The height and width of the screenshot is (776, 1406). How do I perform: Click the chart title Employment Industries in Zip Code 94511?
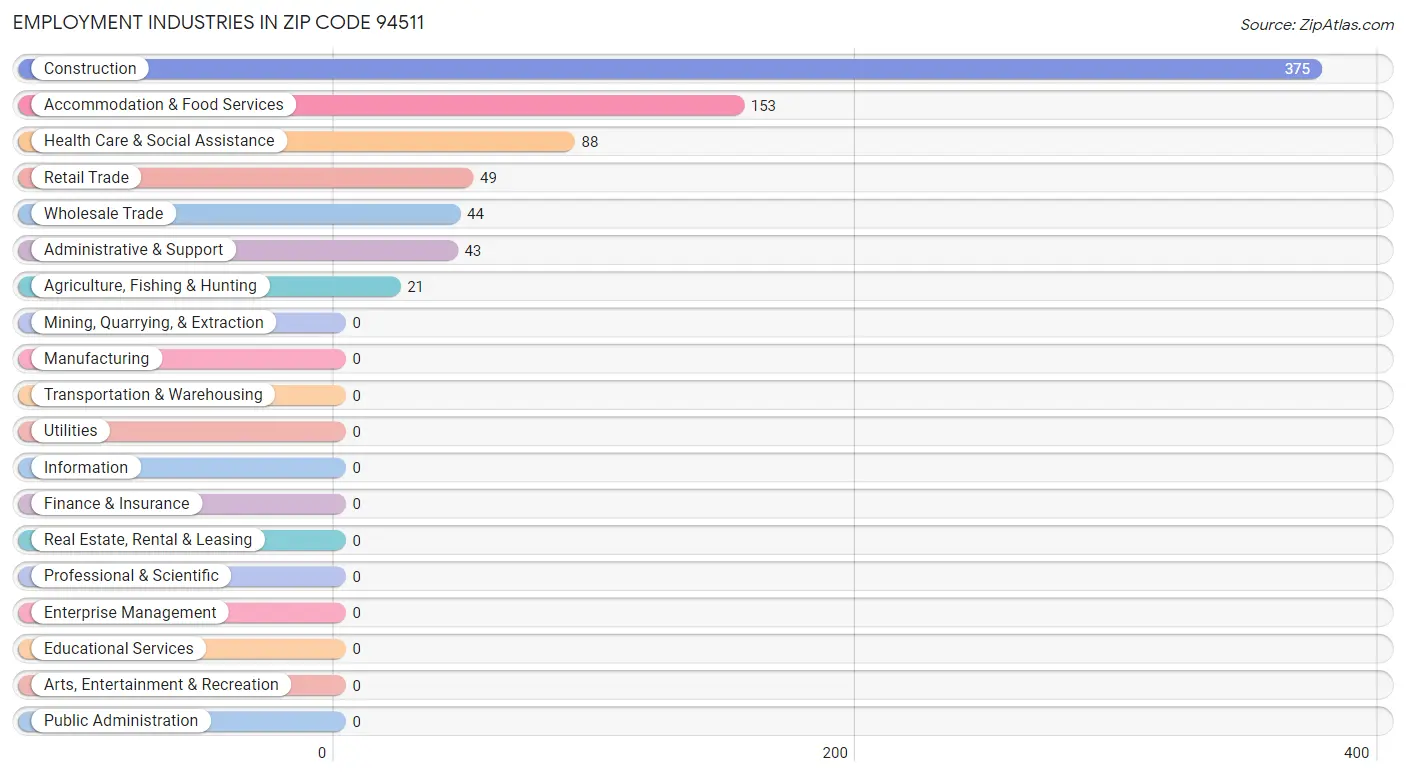tap(219, 23)
